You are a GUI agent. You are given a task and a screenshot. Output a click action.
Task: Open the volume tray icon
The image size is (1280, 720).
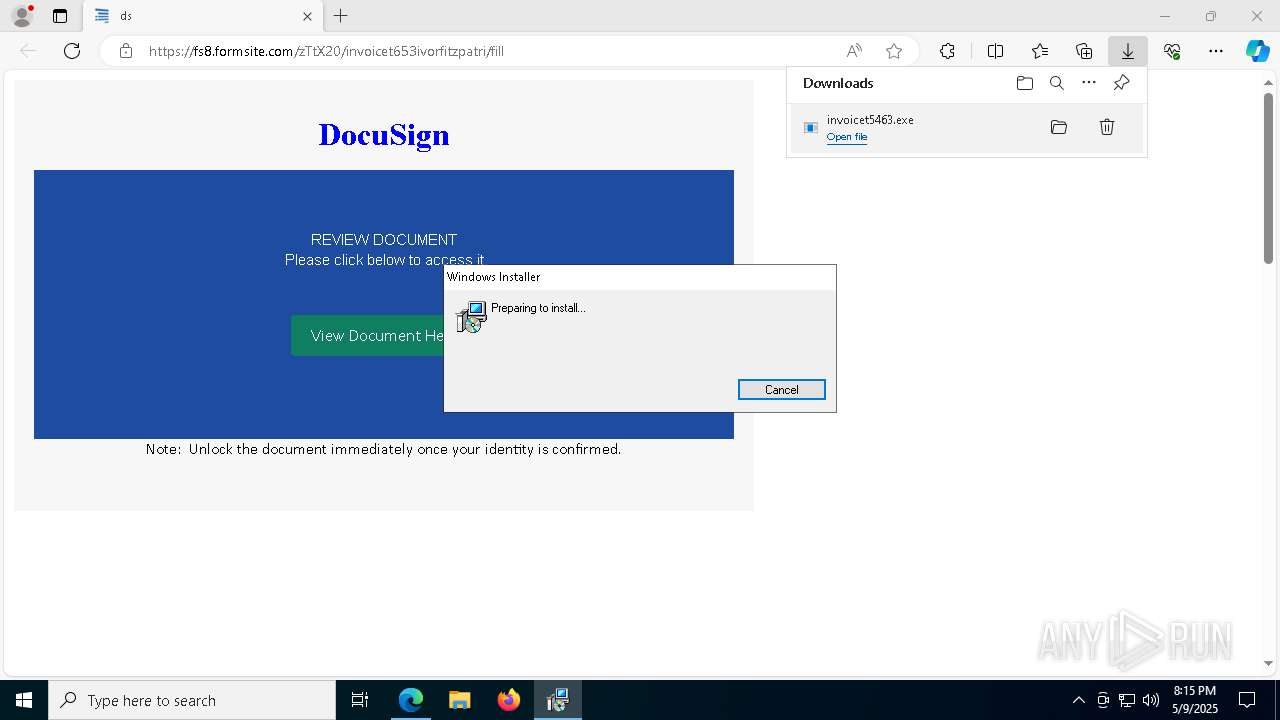coord(1151,700)
